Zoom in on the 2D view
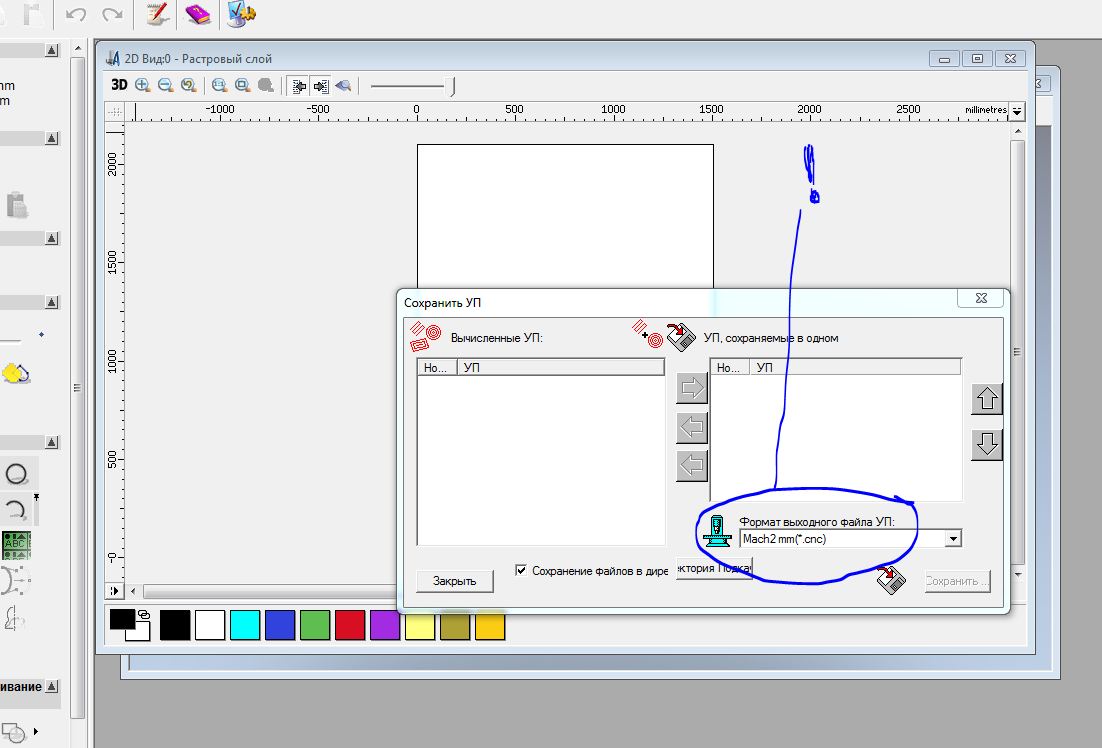This screenshot has width=1102, height=748. pos(143,85)
